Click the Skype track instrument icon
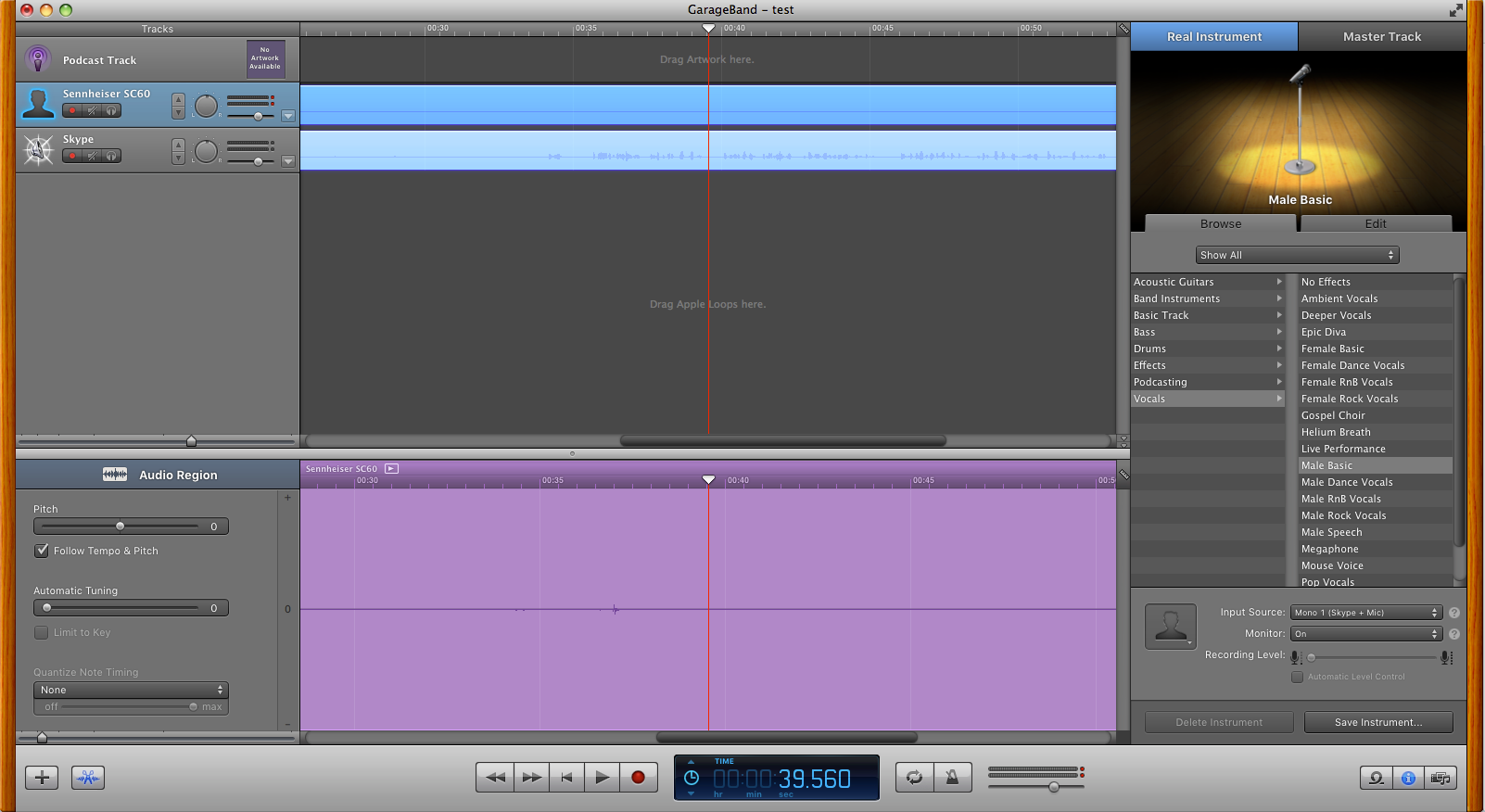 [38, 149]
